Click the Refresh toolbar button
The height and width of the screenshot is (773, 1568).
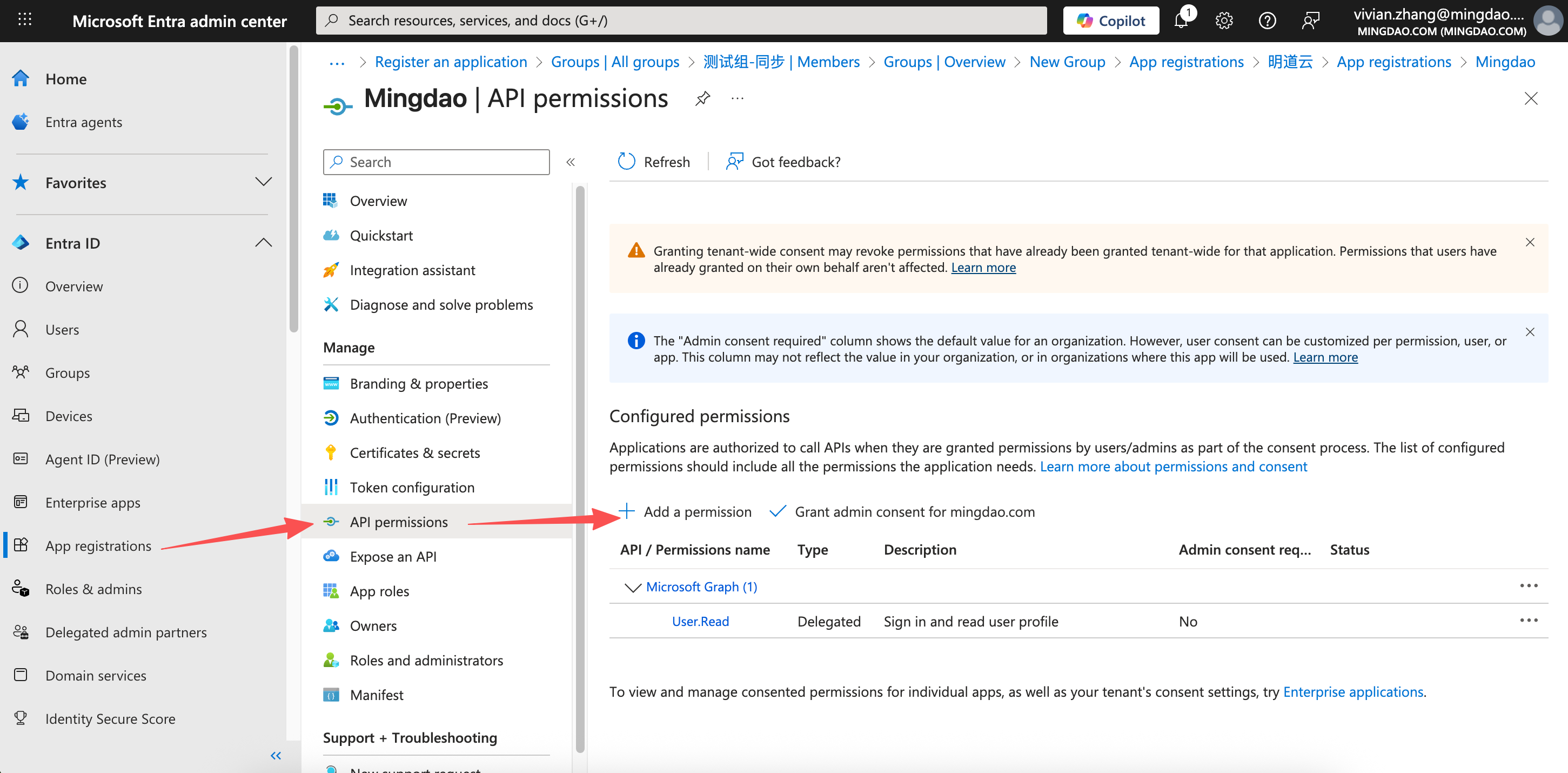click(x=654, y=162)
